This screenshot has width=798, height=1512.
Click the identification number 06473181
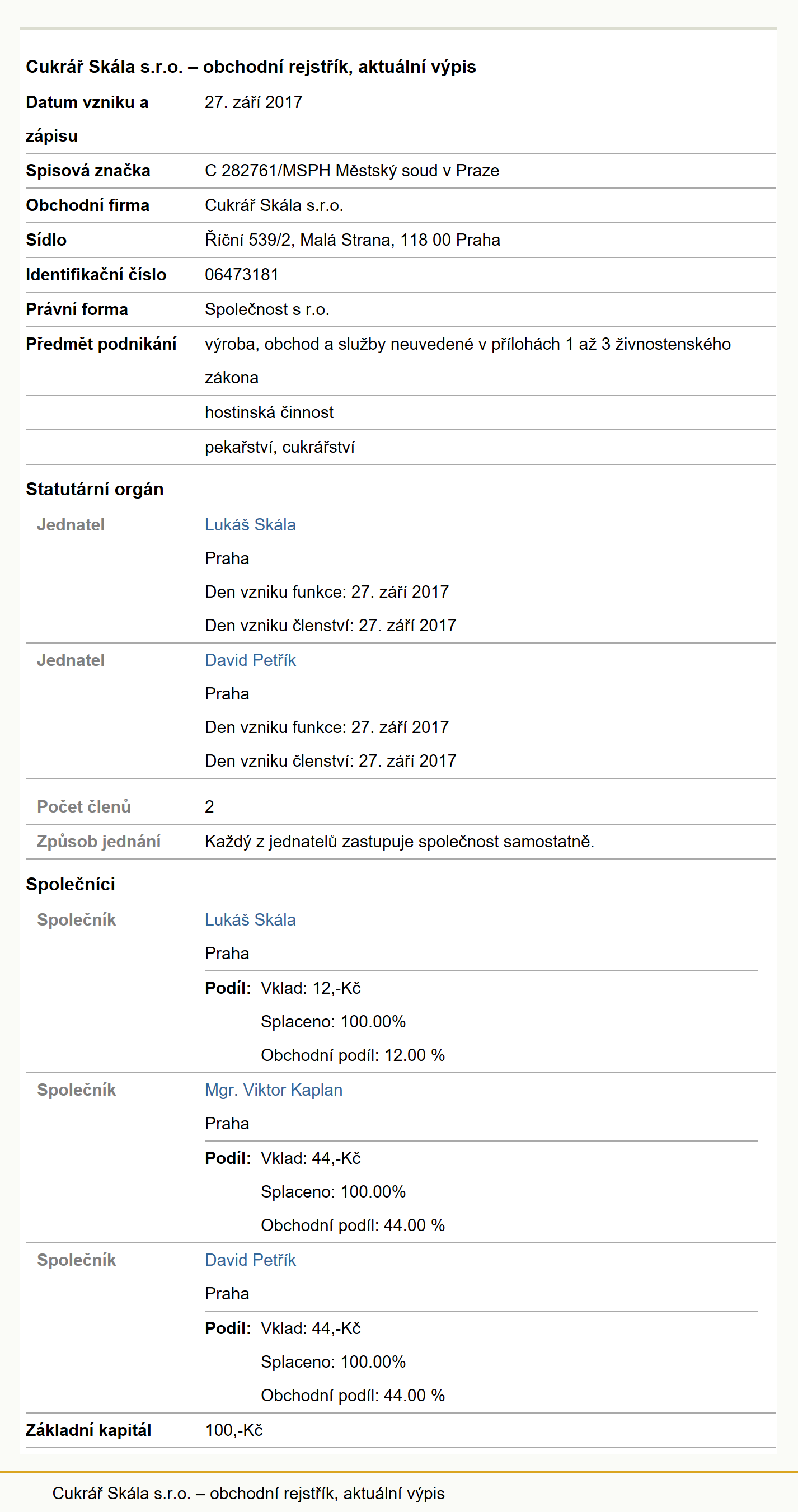point(242,275)
